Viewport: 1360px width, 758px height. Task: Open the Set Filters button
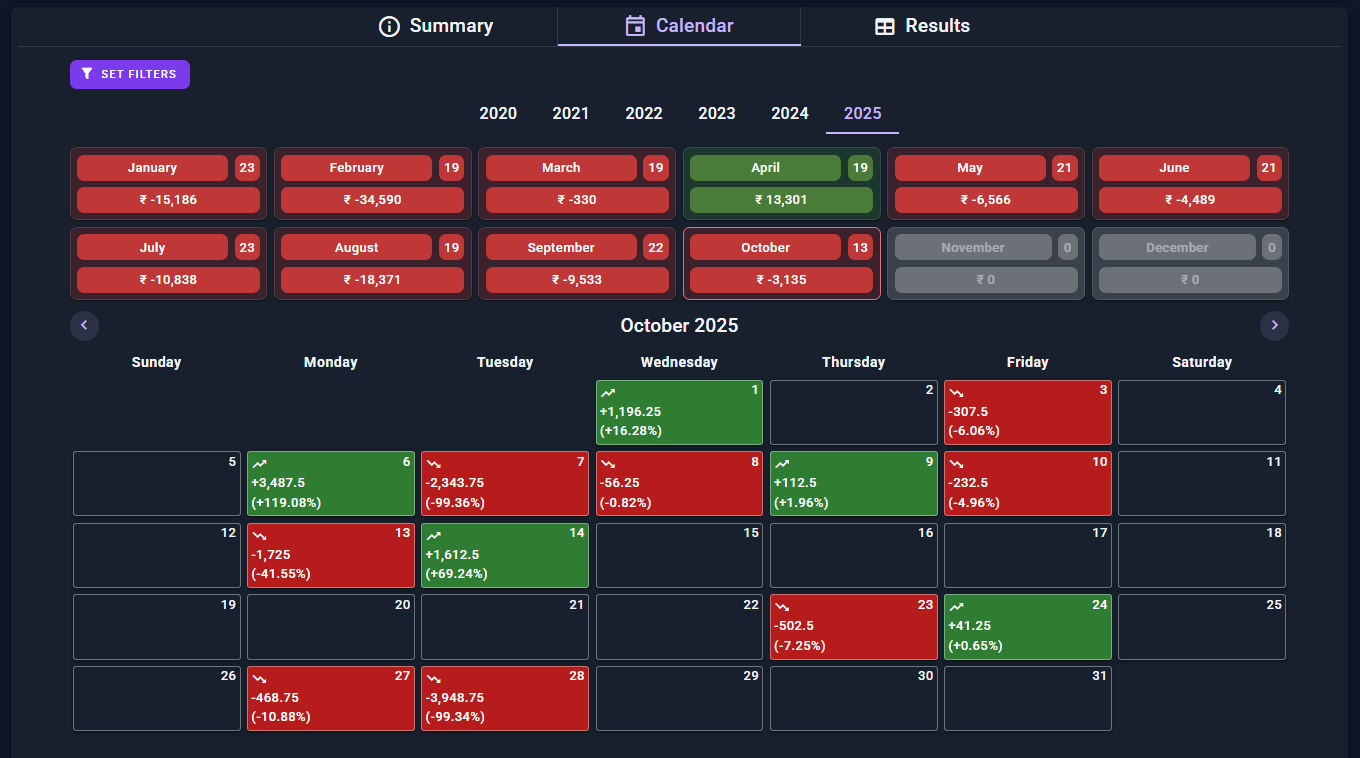coord(130,74)
